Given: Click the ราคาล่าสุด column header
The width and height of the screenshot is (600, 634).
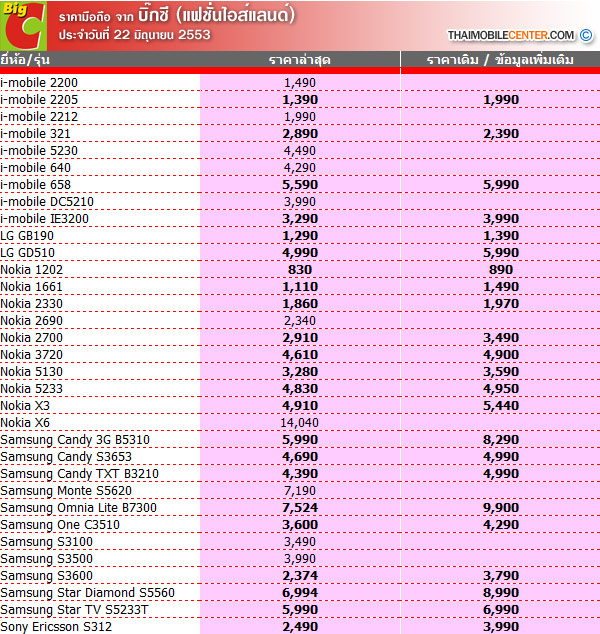Looking at the screenshot, I should click(x=300, y=60).
